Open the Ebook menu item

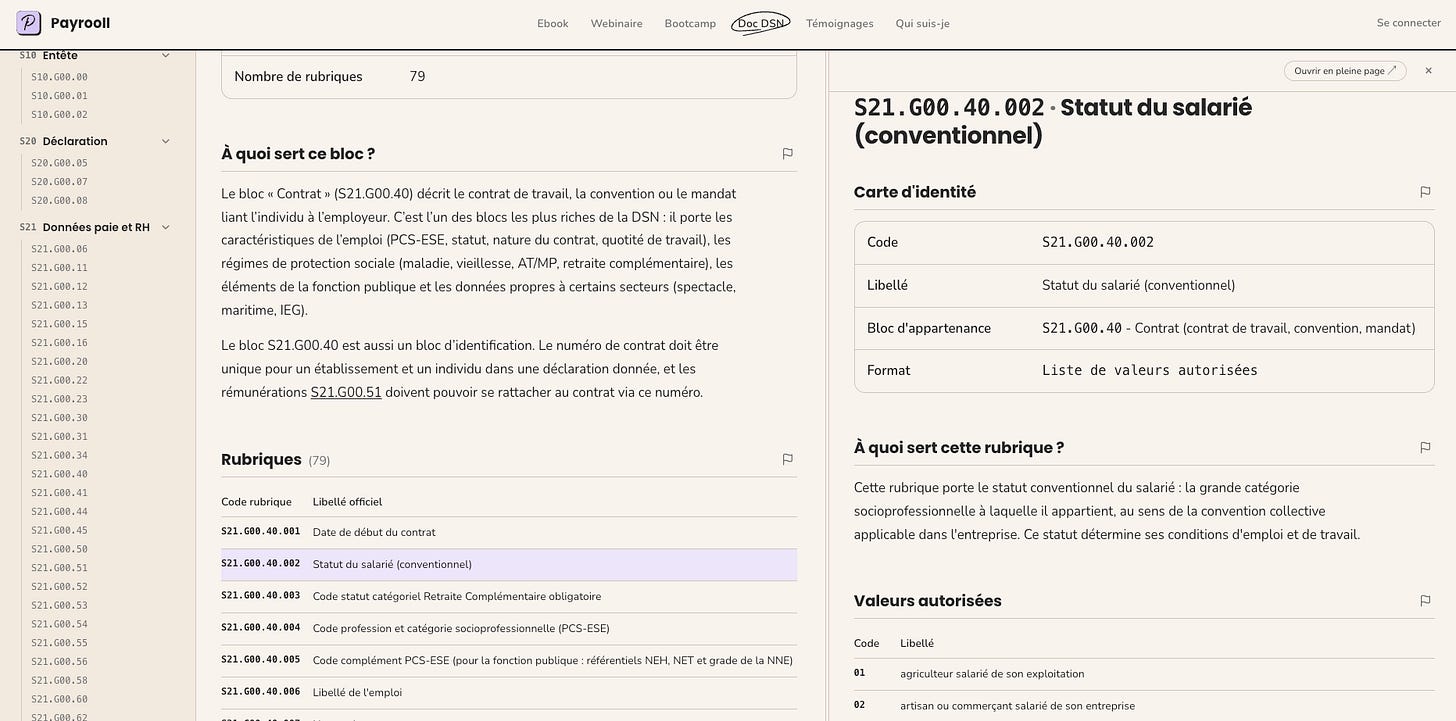[x=553, y=23]
